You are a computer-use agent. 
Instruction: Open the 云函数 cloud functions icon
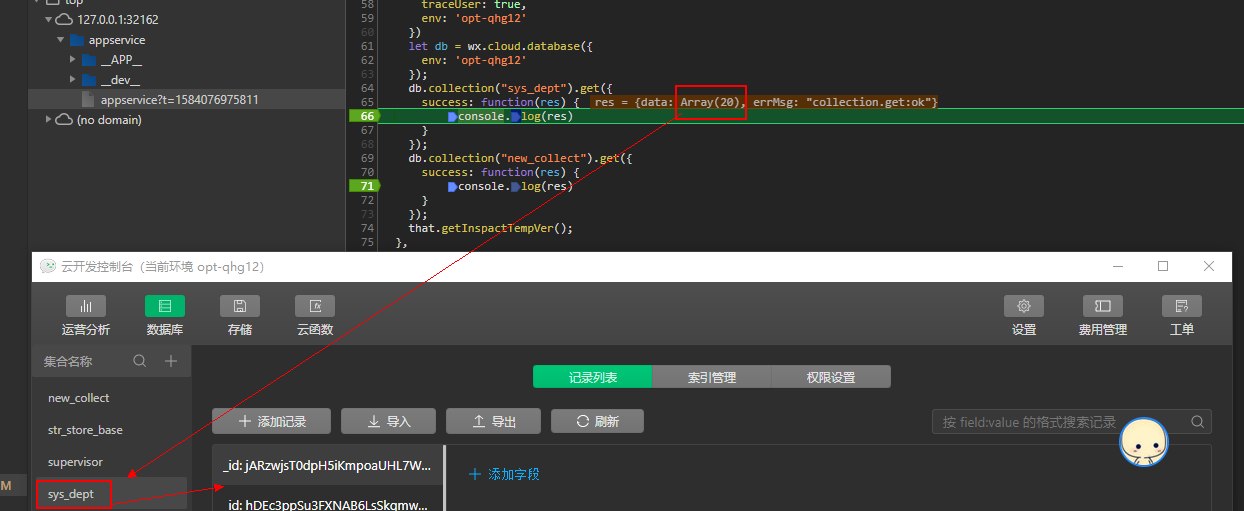315,306
